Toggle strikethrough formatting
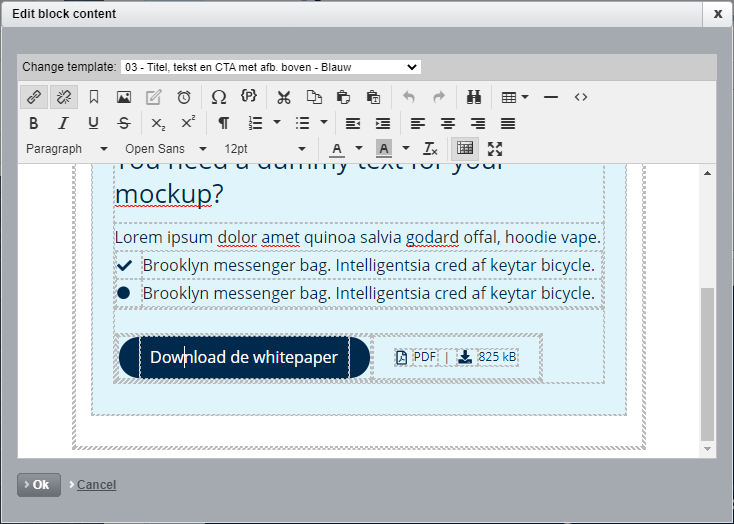Viewport: 734px width, 524px height. (x=124, y=123)
